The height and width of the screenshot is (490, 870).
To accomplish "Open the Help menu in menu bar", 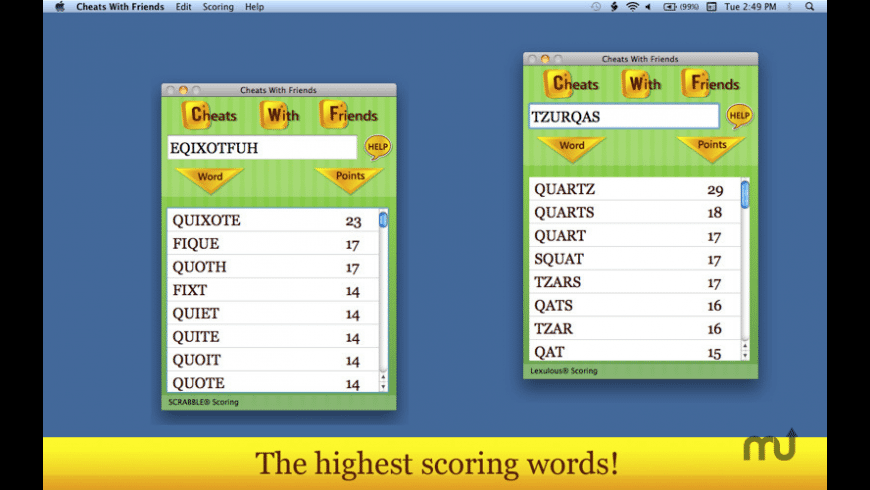I will [254, 7].
